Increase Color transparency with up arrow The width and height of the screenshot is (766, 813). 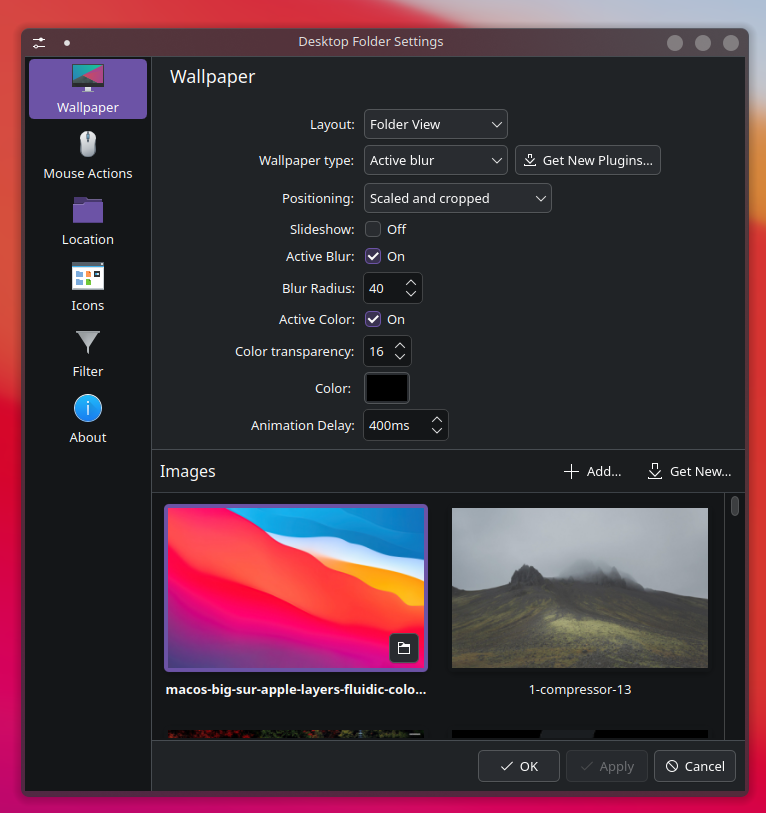tap(400, 346)
